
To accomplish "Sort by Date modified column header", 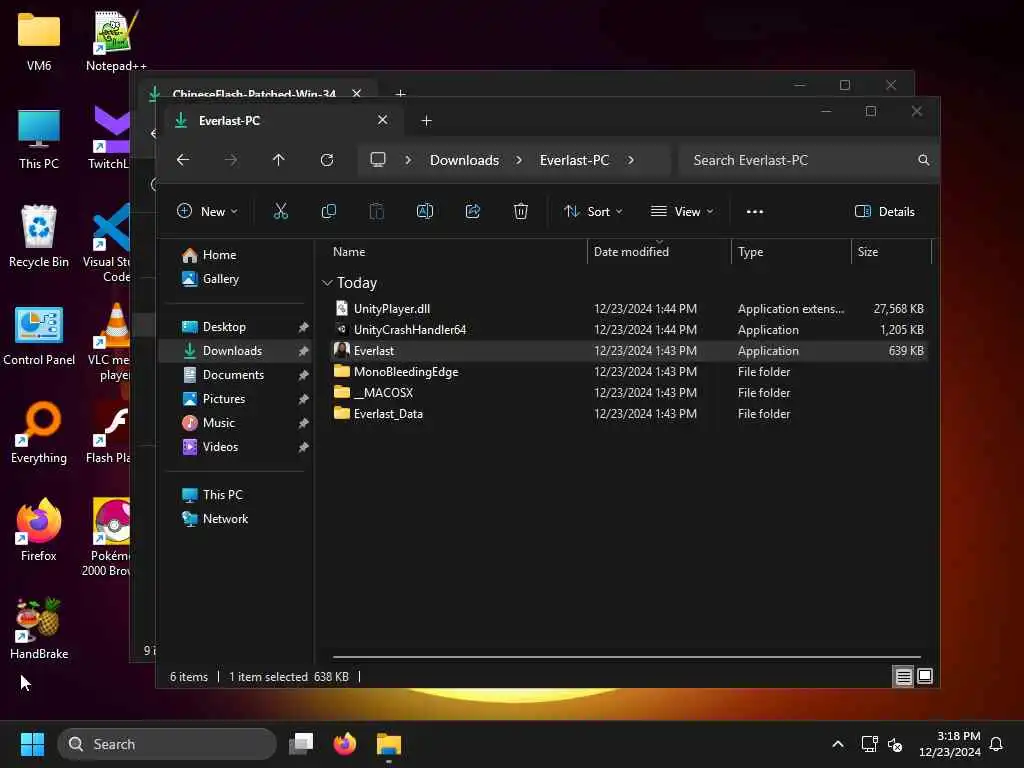I will click(x=660, y=251).
